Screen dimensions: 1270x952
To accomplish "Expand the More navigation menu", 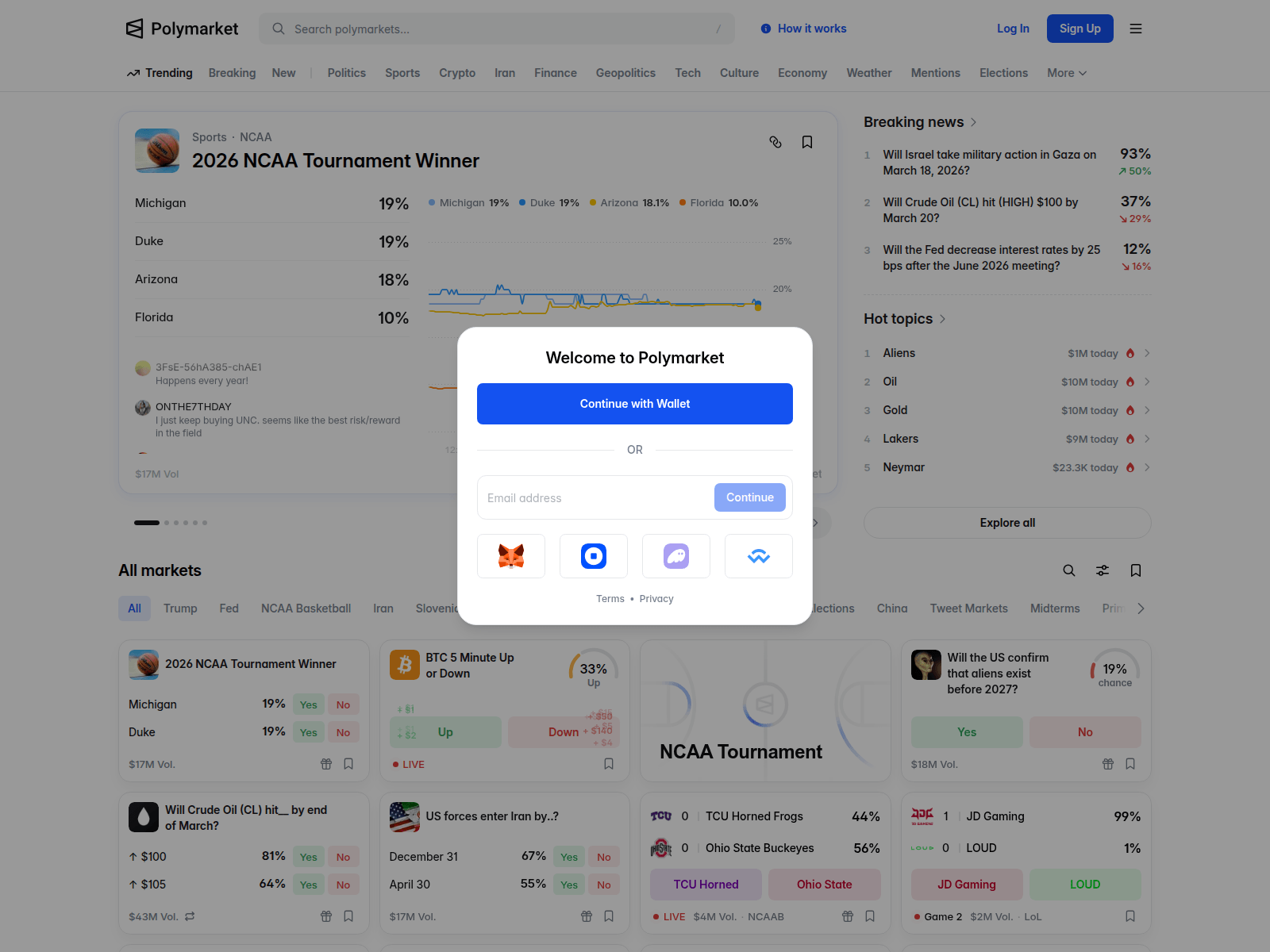I will click(1066, 72).
